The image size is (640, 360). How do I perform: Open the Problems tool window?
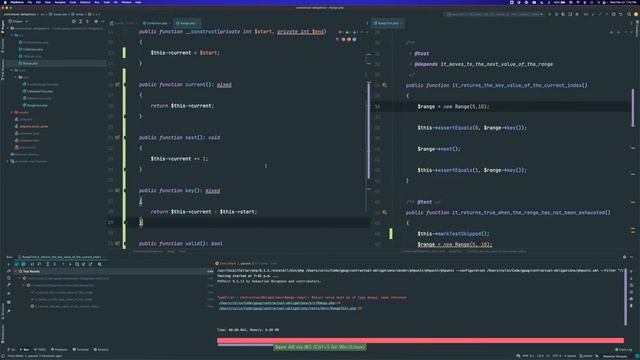[59, 349]
